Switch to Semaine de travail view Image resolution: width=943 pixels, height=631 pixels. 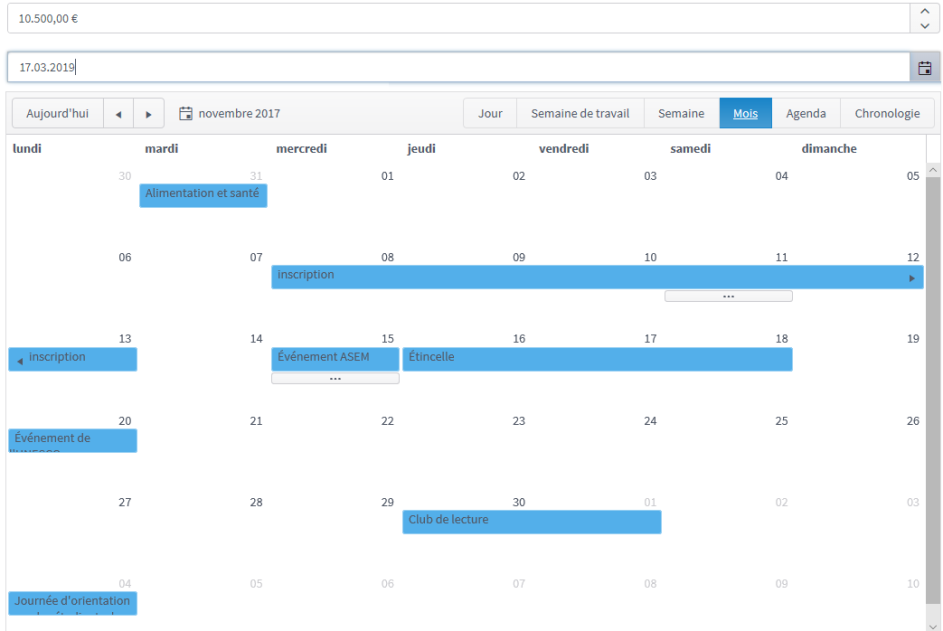[x=580, y=114]
